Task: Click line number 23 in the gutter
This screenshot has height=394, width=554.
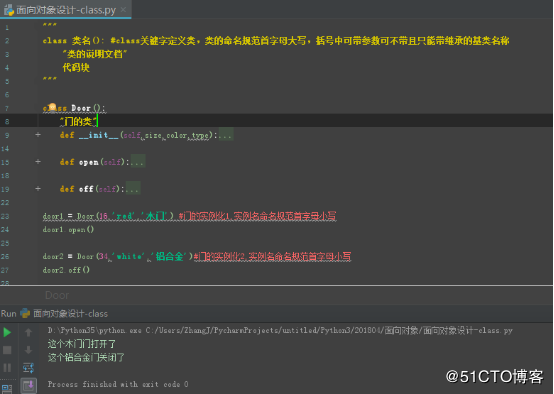Action: point(5,216)
